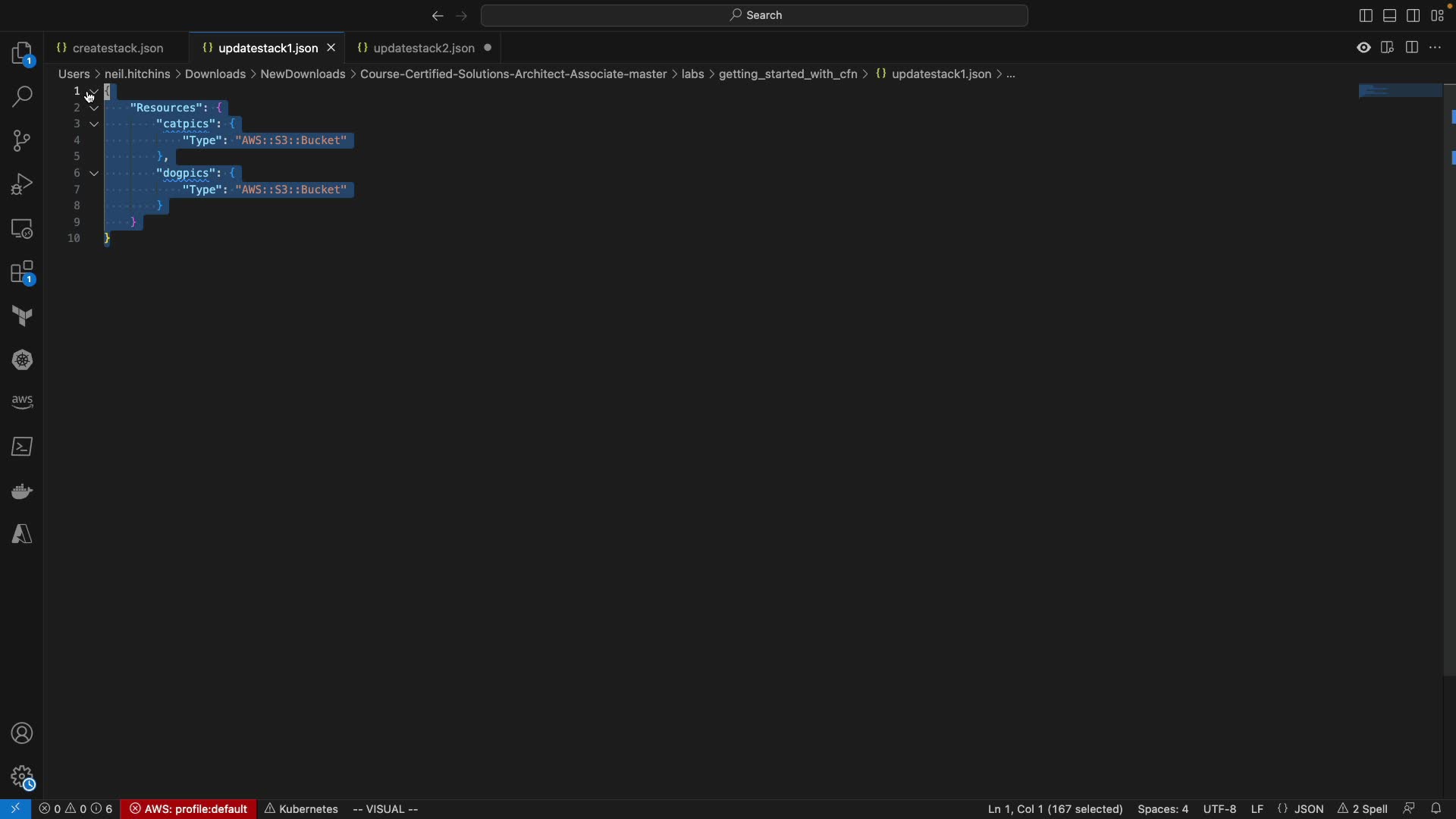
Task: Toggle the primary side bar layout button
Action: [1366, 16]
